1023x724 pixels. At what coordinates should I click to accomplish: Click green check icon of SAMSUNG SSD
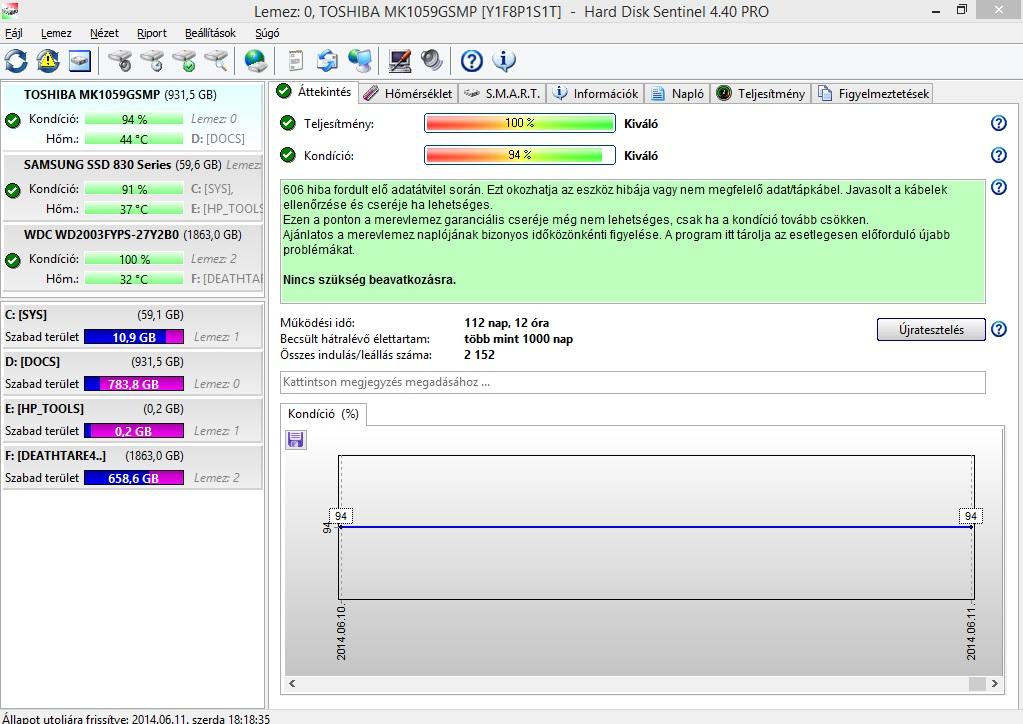click(x=12, y=190)
